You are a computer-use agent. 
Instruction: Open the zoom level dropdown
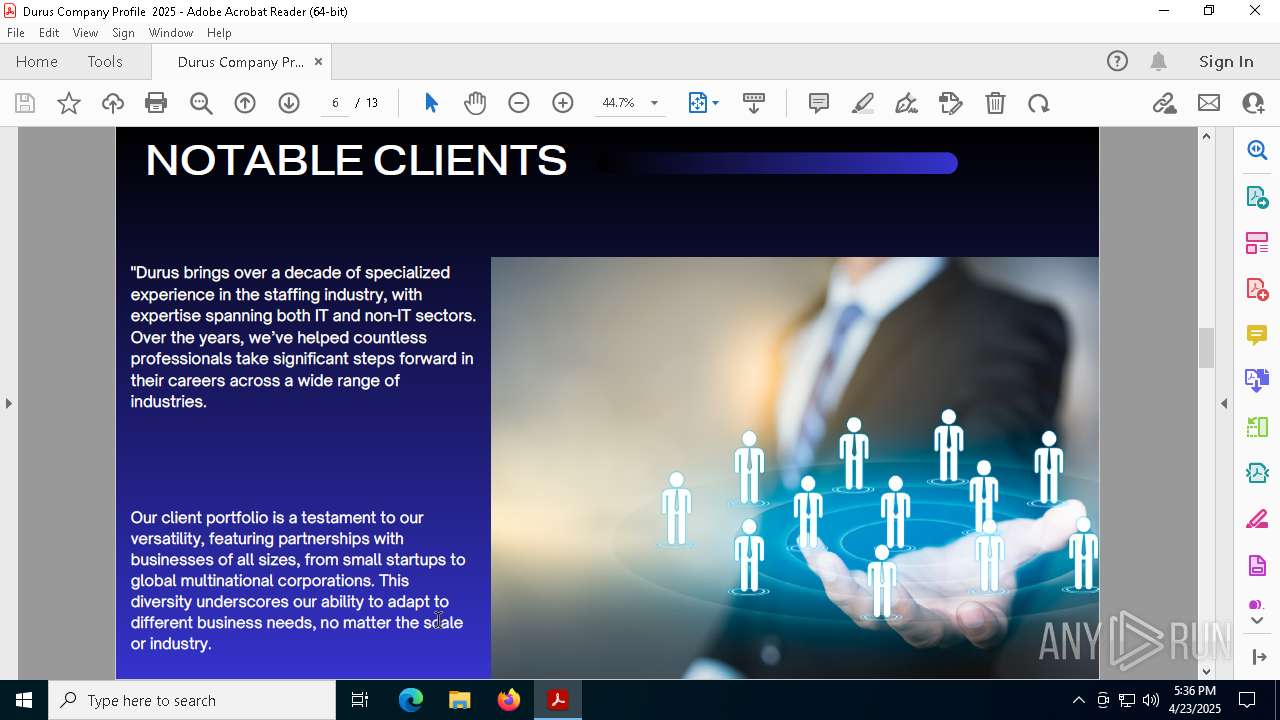pyautogui.click(x=655, y=103)
